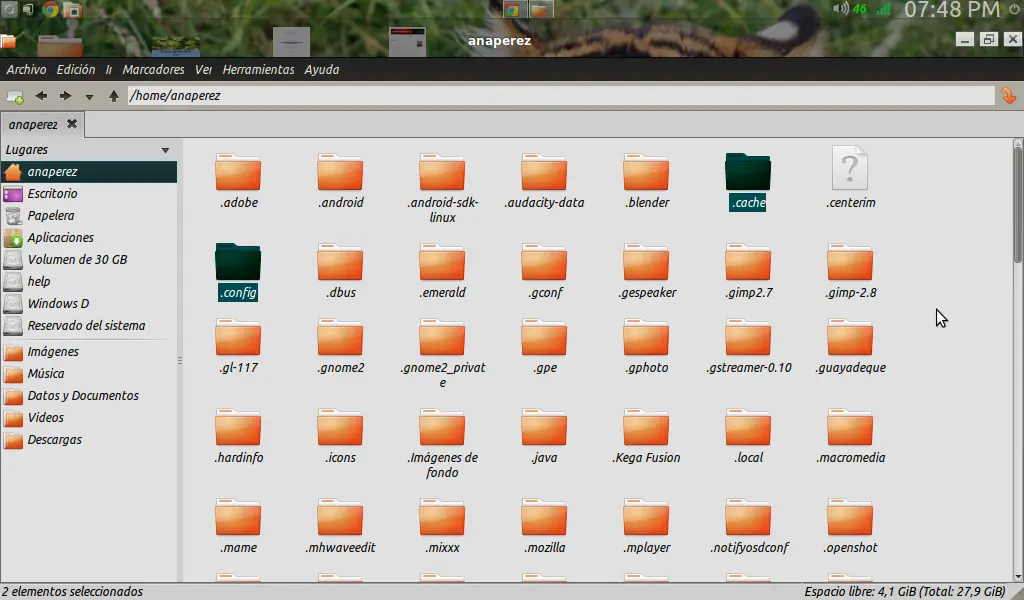Image resolution: width=1024 pixels, height=600 pixels.
Task: Select the .gimp-2.8 folder icon
Action: pos(850,262)
